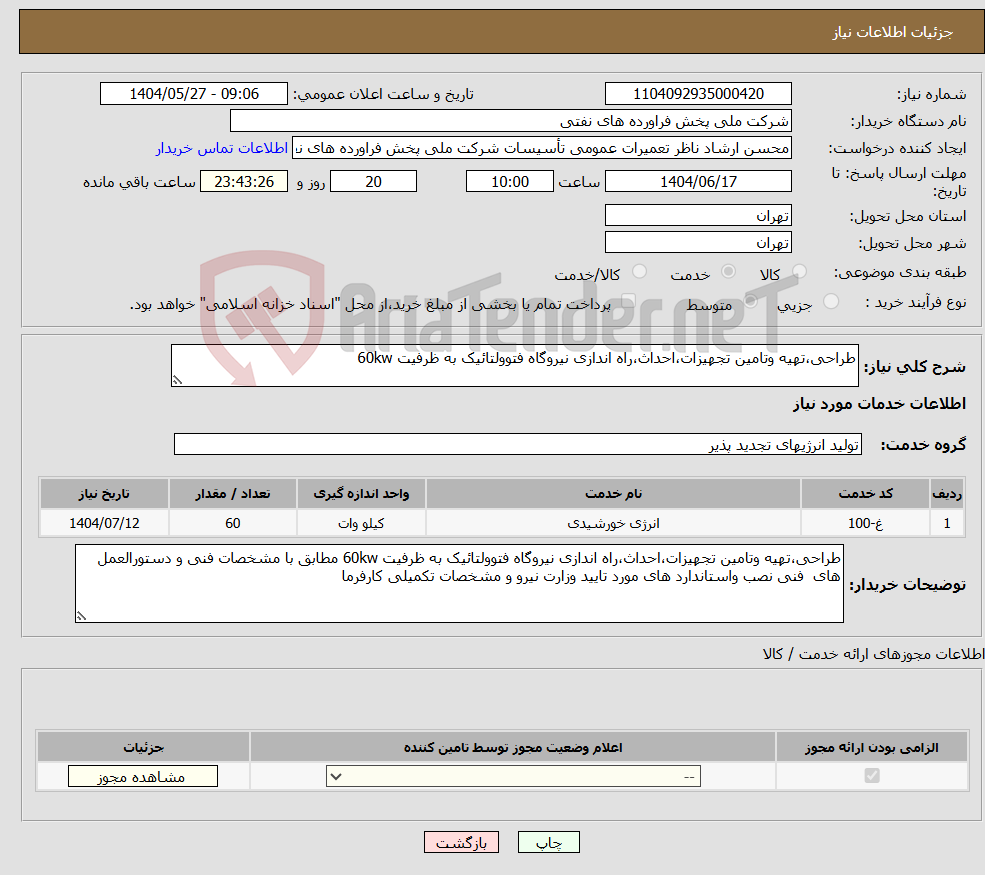Screen dimensions: 985x875
Task: Click the چاپ button
Action: pyautogui.click(x=549, y=841)
